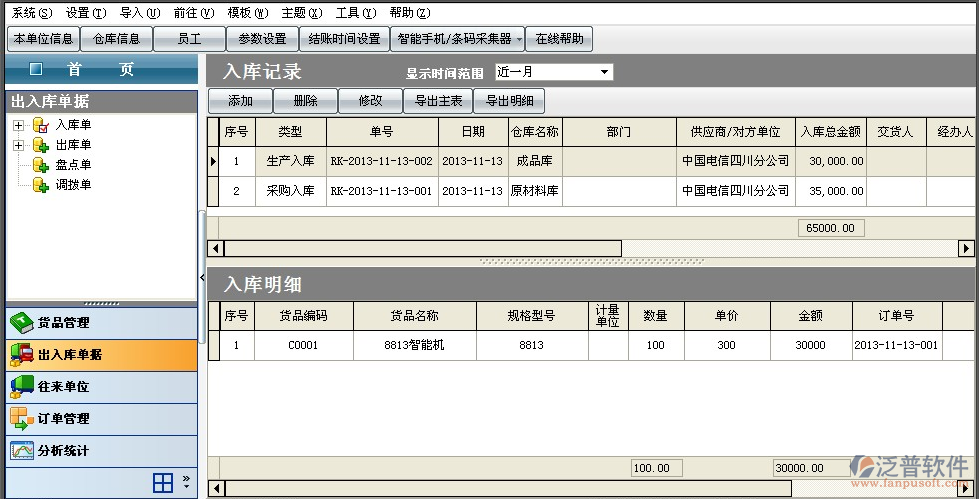The width and height of the screenshot is (979, 499).
Task: Click the 货品管理 green book icon
Action: tap(21, 323)
